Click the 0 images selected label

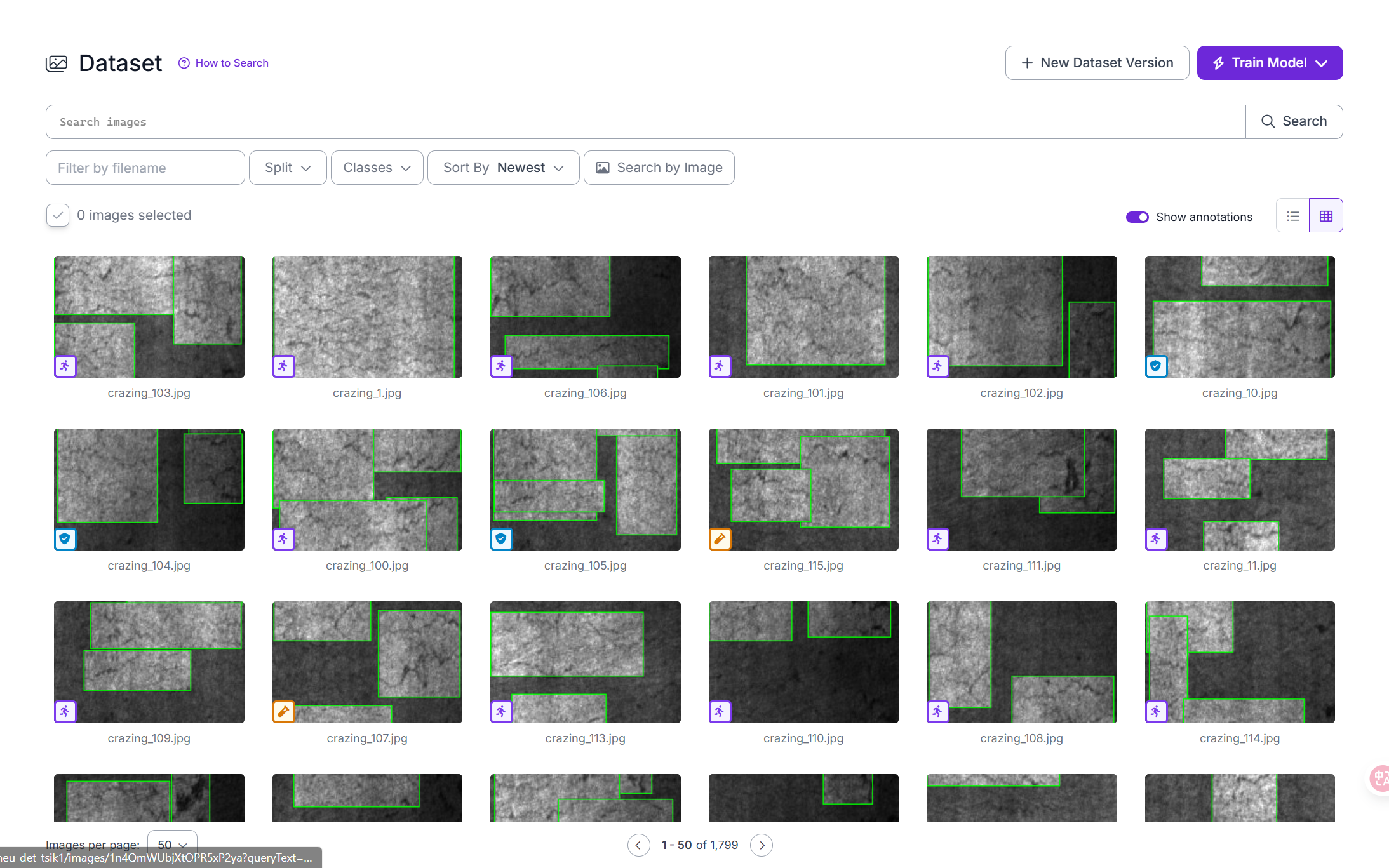tap(134, 215)
